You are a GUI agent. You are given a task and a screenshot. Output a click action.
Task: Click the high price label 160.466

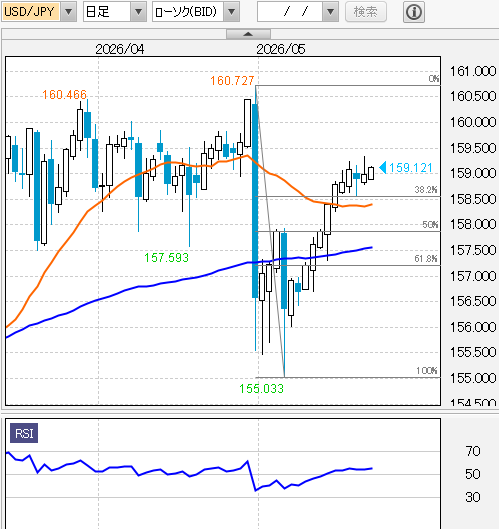tap(64, 95)
